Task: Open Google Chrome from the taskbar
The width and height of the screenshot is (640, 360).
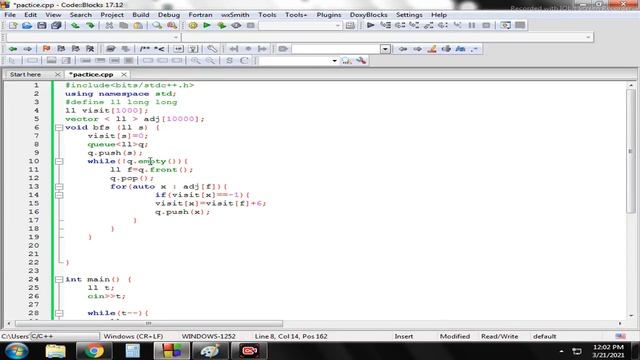Action: pyautogui.click(x=93, y=351)
